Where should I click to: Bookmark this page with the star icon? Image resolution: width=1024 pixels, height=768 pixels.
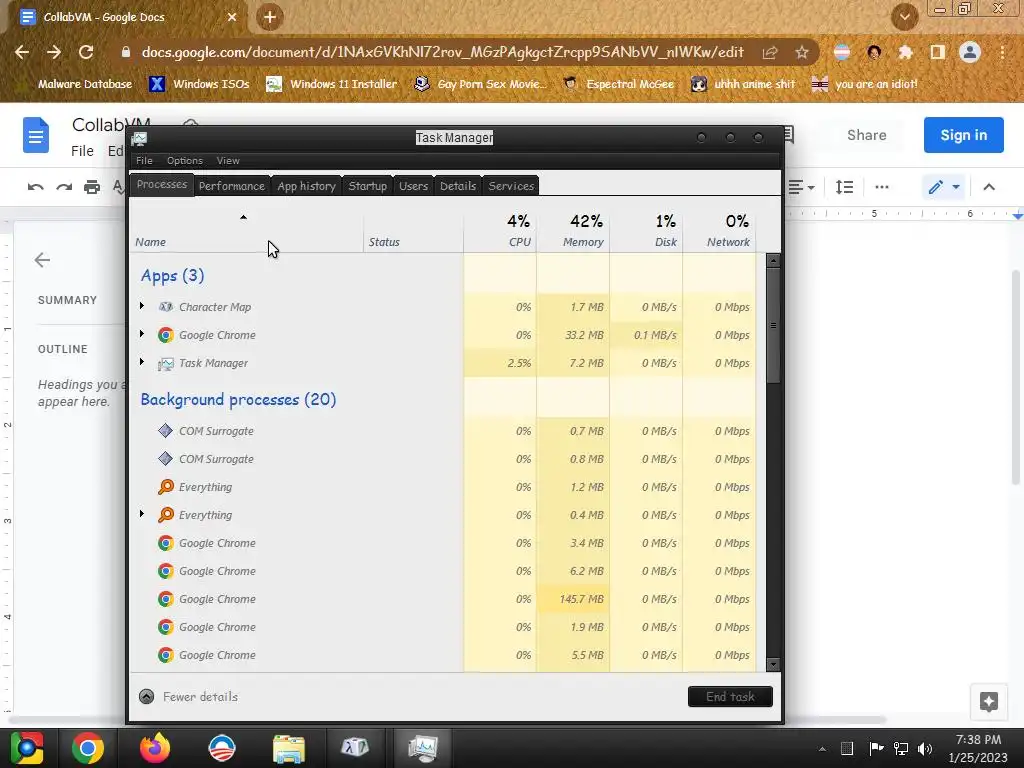point(802,52)
